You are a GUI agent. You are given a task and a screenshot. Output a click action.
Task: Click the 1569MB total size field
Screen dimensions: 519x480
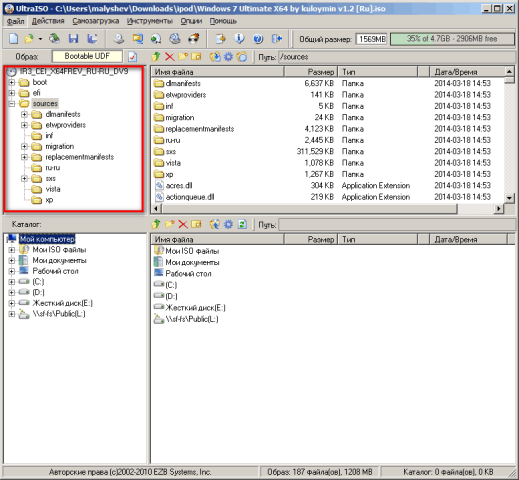372,39
